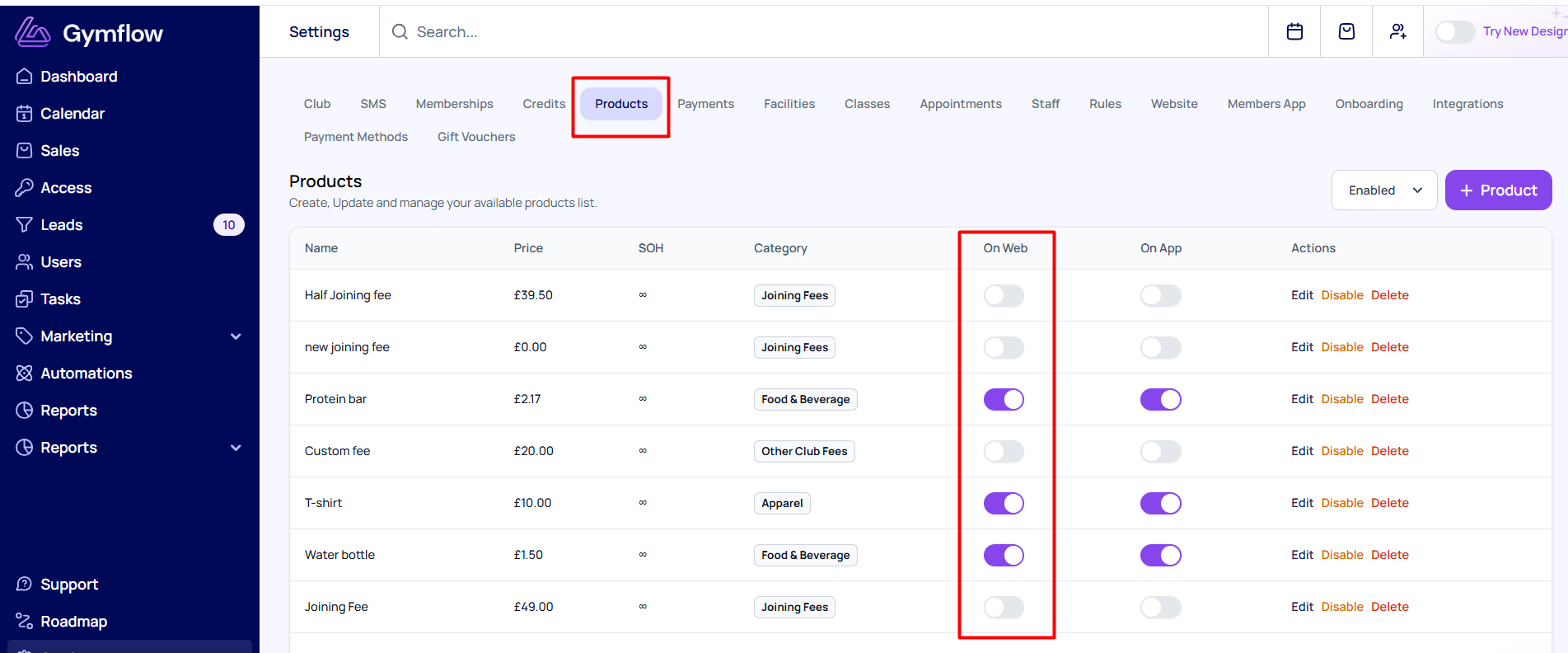Image resolution: width=1568 pixels, height=653 pixels.
Task: Disable the T-shirt product
Action: (1342, 503)
